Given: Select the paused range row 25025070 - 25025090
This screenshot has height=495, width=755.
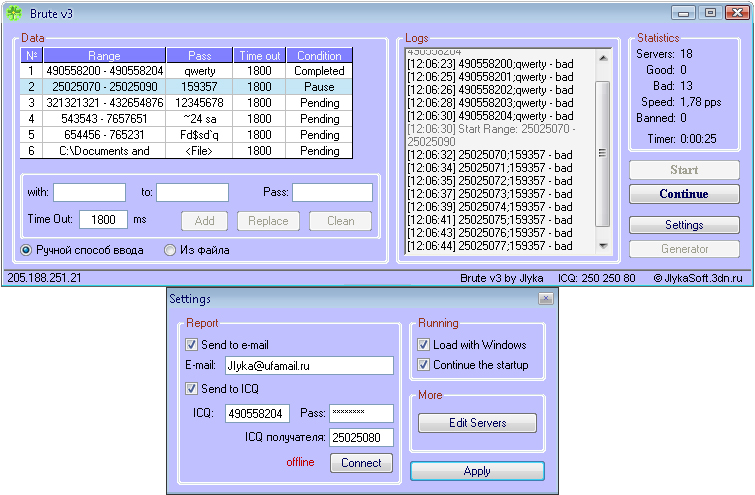Looking at the screenshot, I should pyautogui.click(x=104, y=87).
